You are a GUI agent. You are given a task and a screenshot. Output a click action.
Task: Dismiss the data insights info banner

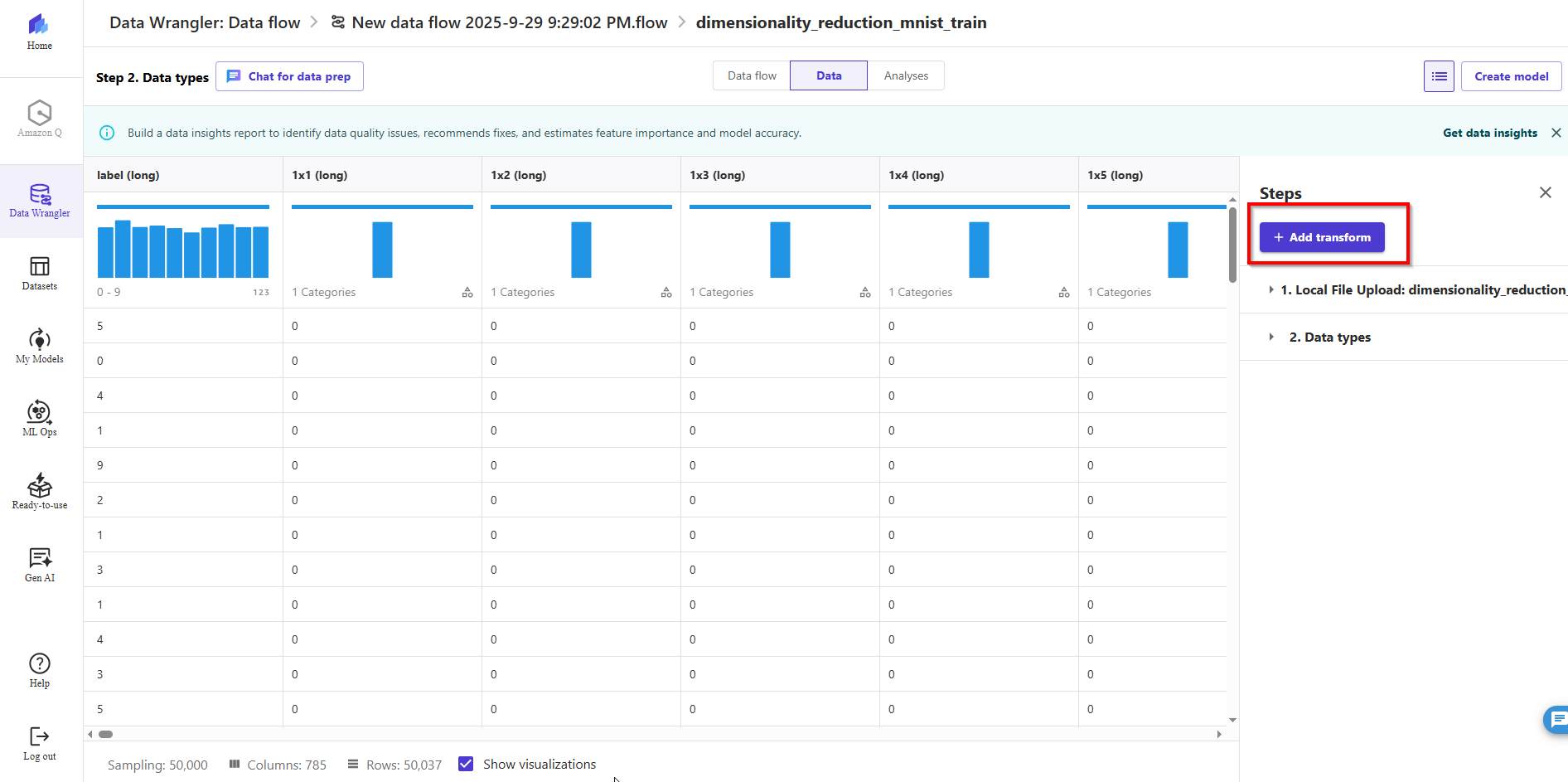pos(1556,133)
